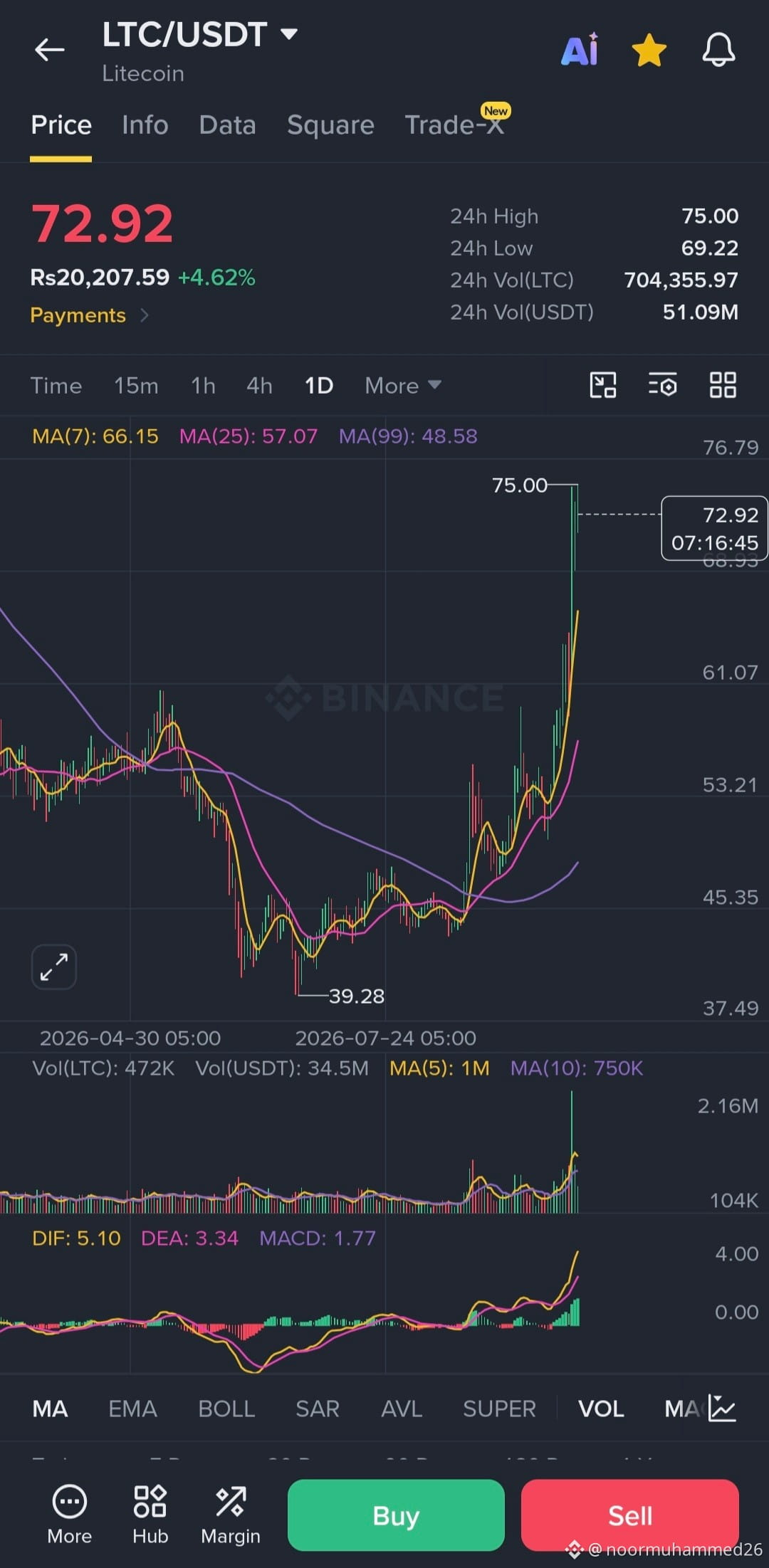Image resolution: width=769 pixels, height=1568 pixels.
Task: Open the Hub icon
Action: (150, 1515)
